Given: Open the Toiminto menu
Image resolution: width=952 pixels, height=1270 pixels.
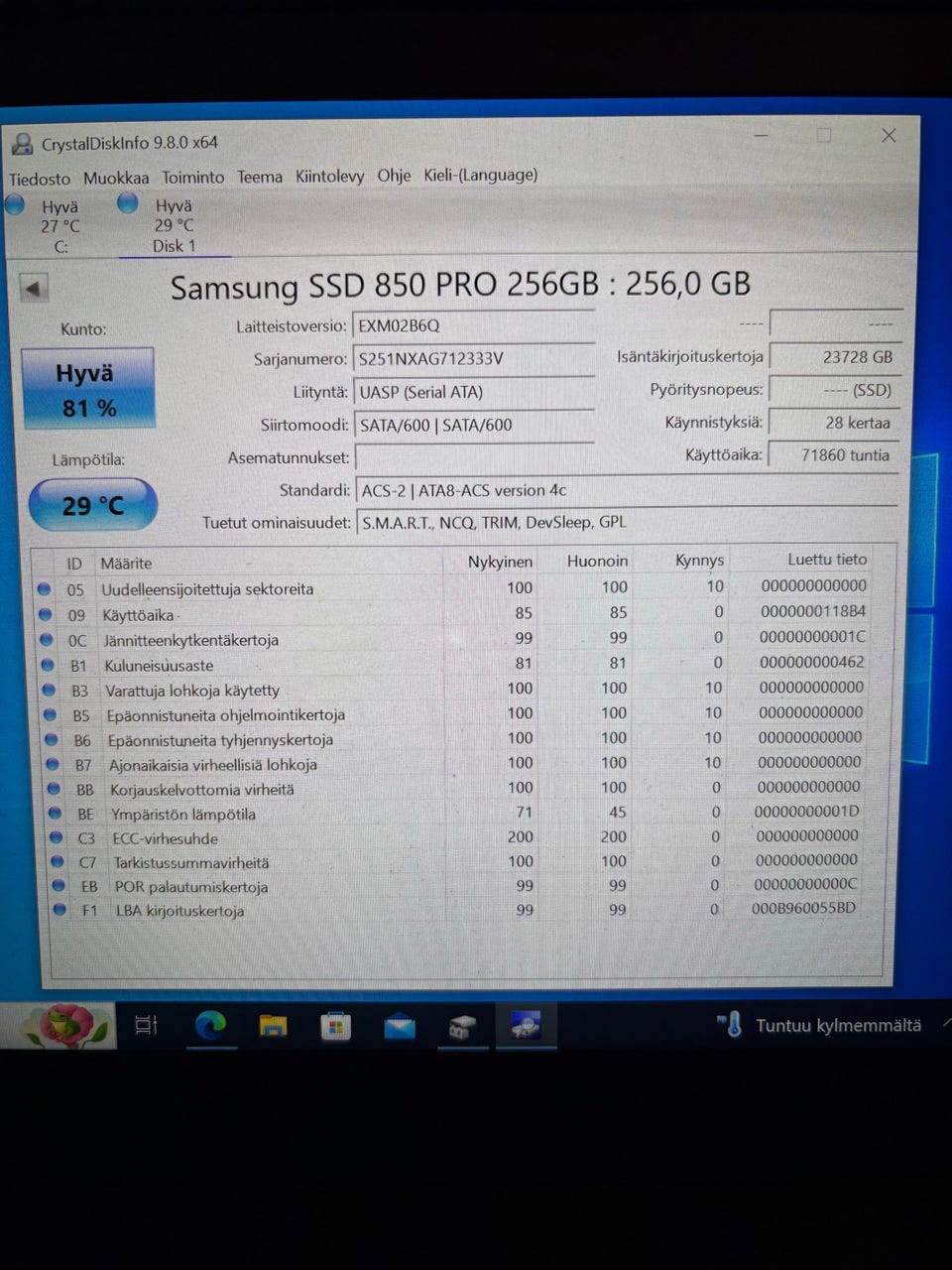Looking at the screenshot, I should click(x=193, y=177).
